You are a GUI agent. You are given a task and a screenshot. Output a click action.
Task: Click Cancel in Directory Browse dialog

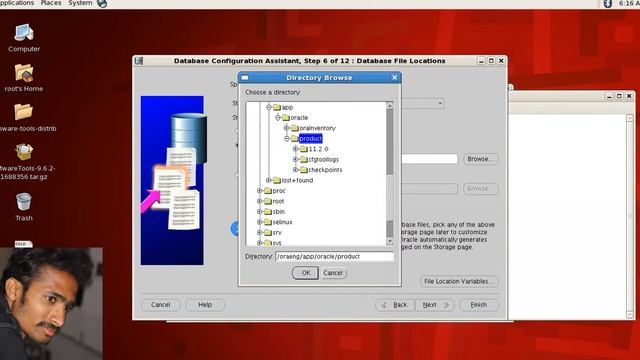(333, 273)
